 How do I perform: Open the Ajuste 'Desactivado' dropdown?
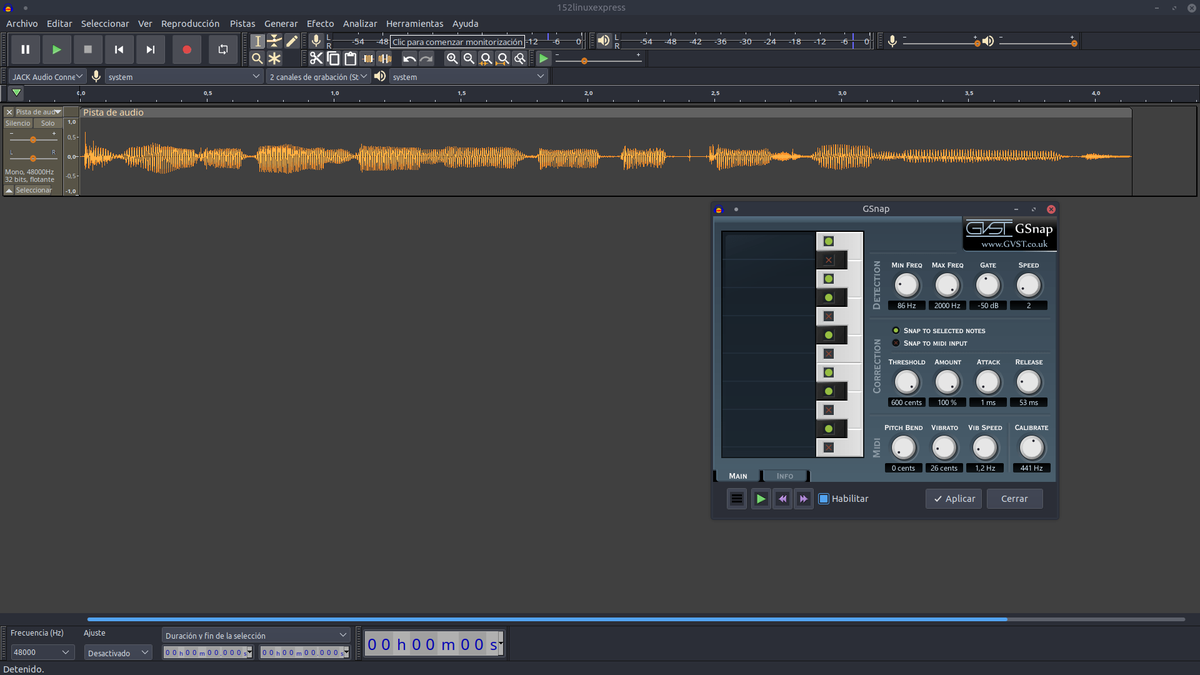(x=117, y=652)
